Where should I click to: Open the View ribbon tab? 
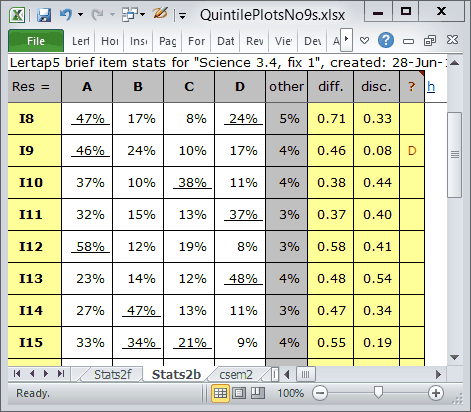click(x=283, y=41)
